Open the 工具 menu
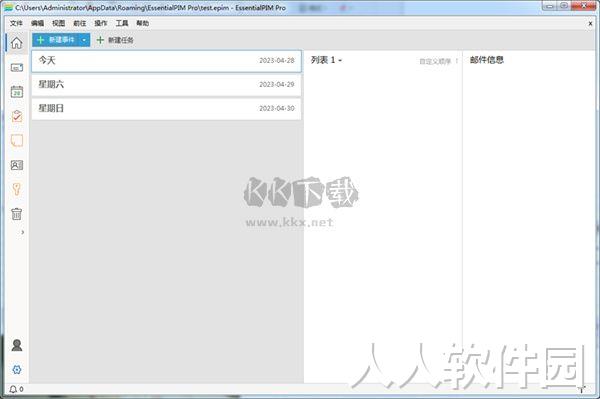 122,23
